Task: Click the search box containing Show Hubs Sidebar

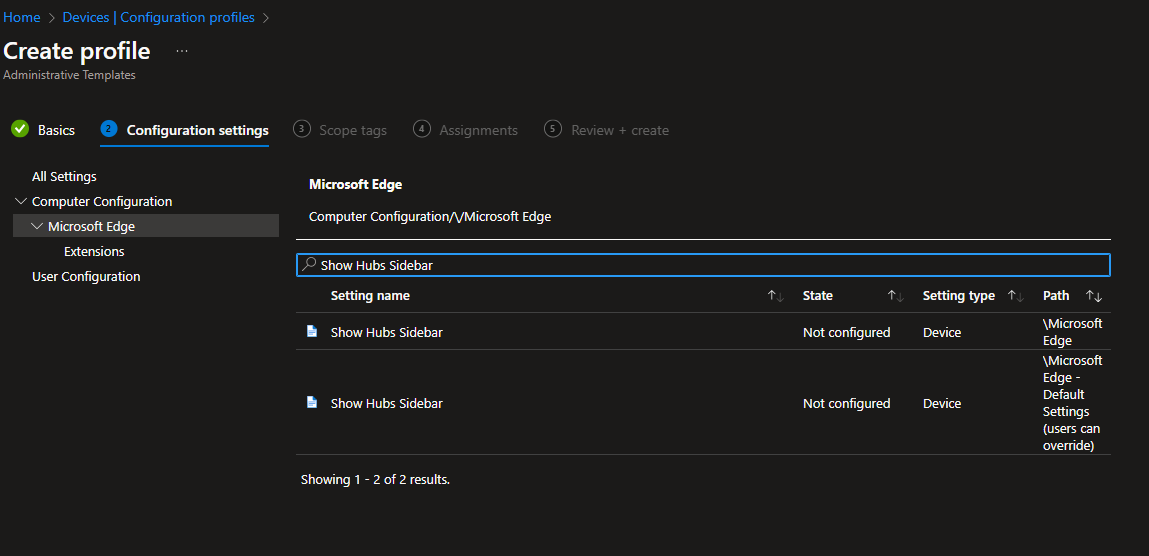Action: [x=703, y=265]
